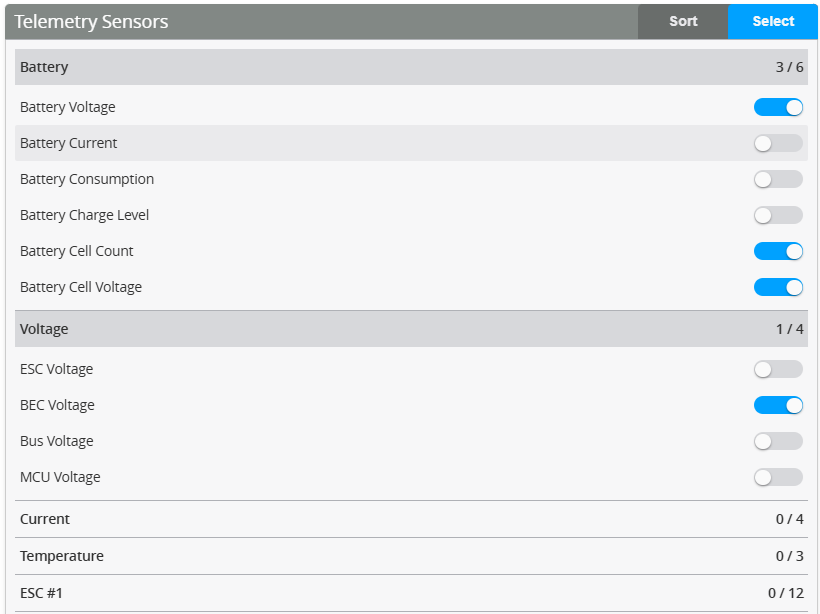Expand the Current section
This screenshot has width=820, height=614.
(x=400, y=518)
